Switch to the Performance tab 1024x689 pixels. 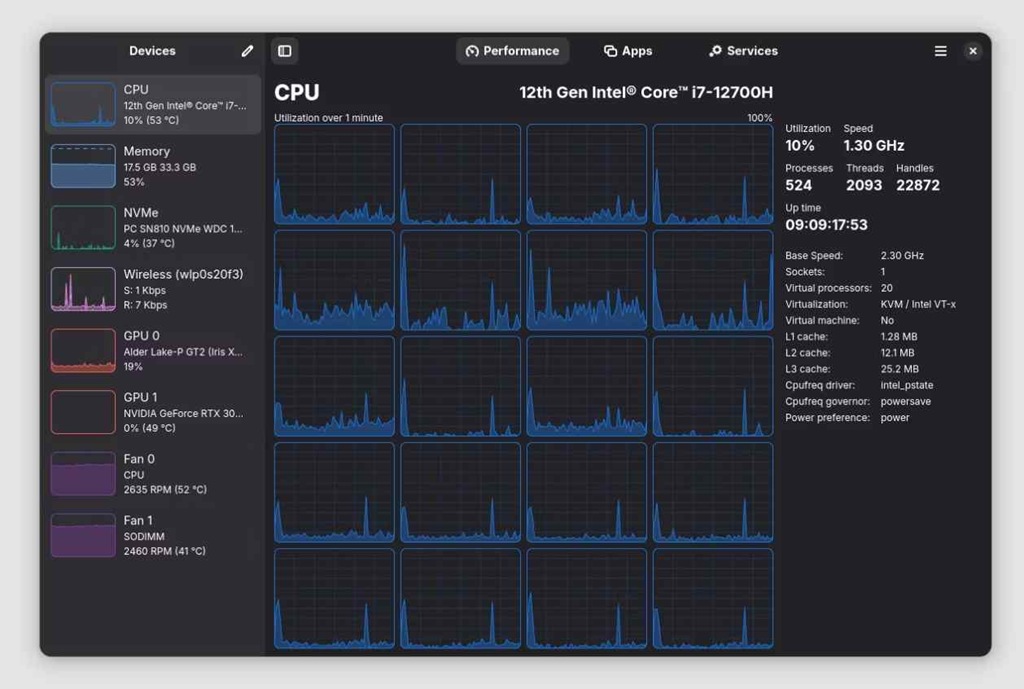point(513,51)
